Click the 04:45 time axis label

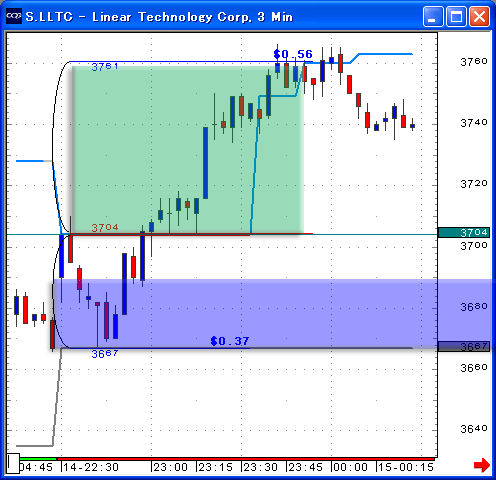point(36,467)
